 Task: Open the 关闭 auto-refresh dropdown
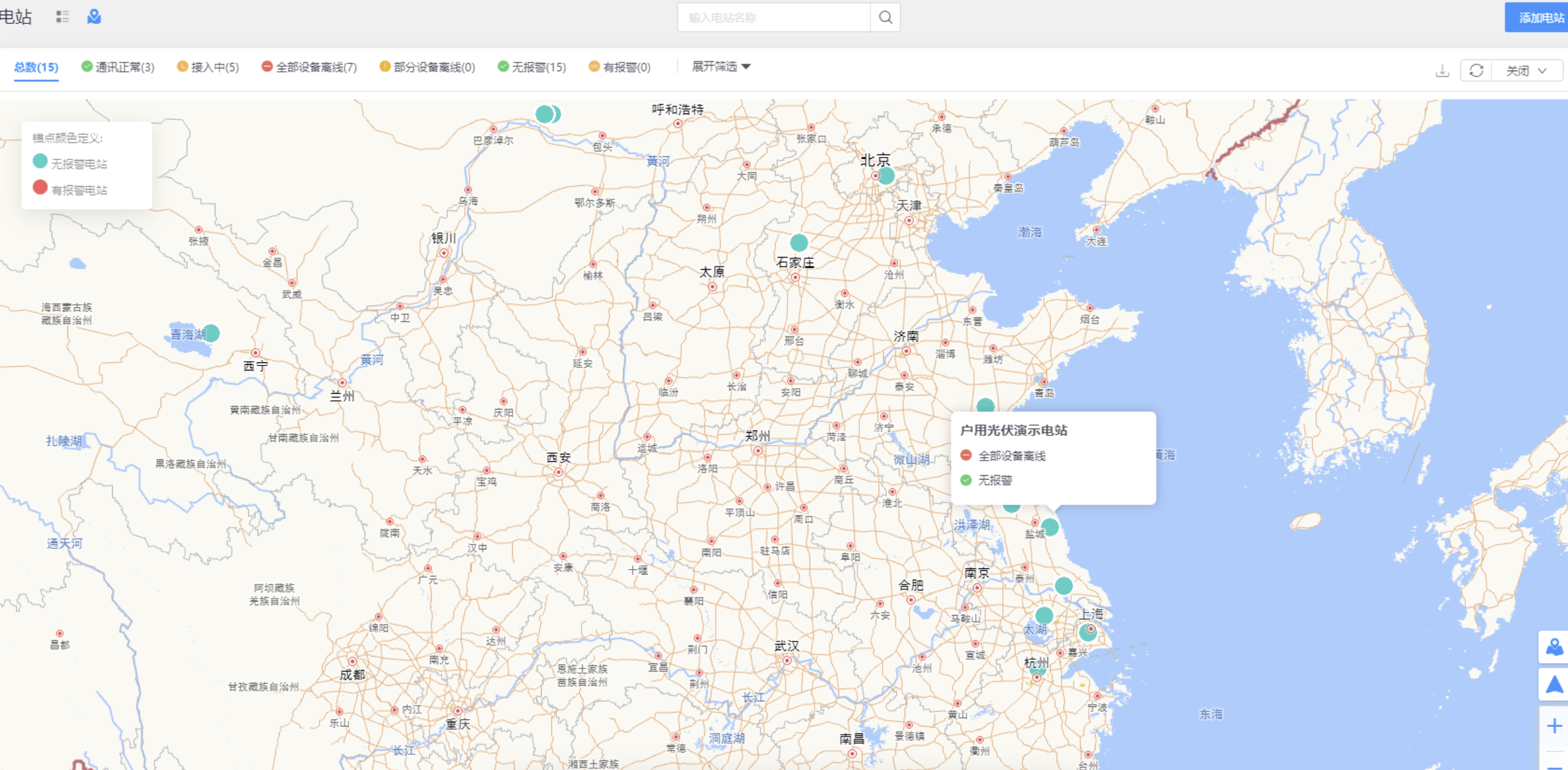click(x=1526, y=71)
